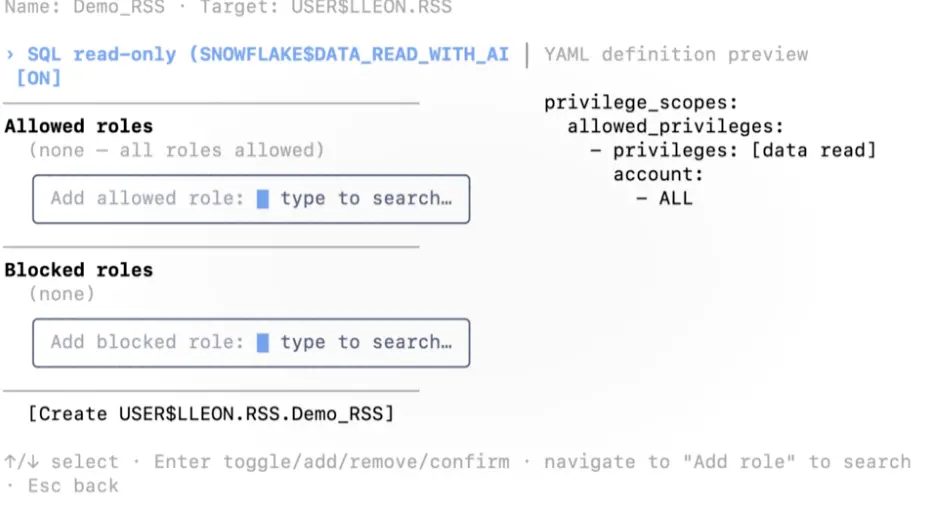Click the (none) text under Blocked roles
Image resolution: width=927 pixels, height=521 pixels.
[61, 294]
